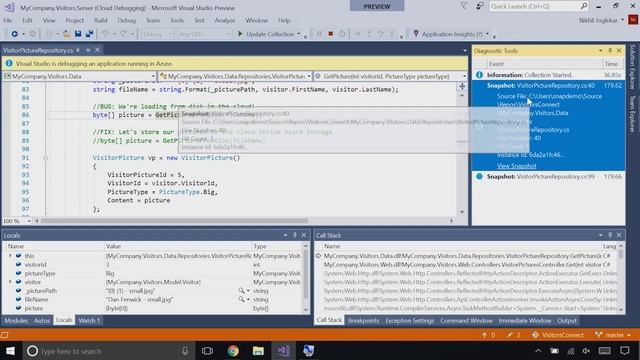Image resolution: width=640 pixels, height=360 pixels.
Task: Click the VisitorsConnect repository status item
Action: click(x=558, y=335)
